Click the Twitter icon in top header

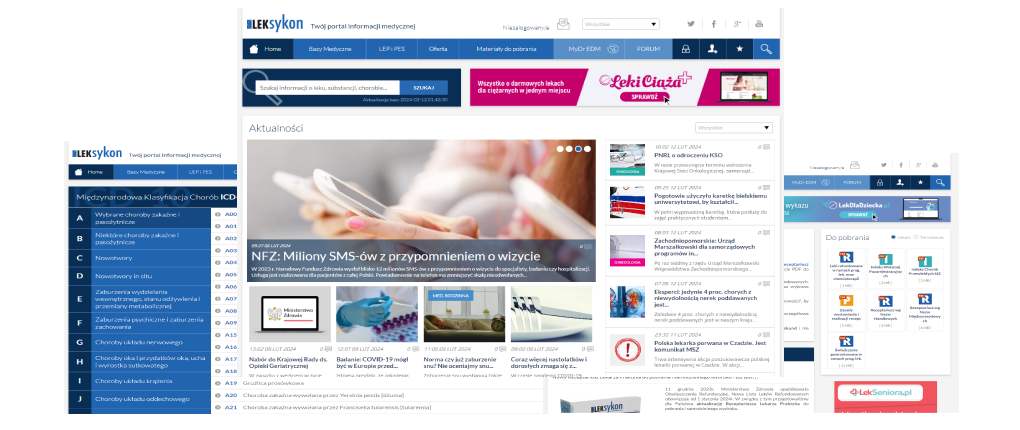pyautogui.click(x=690, y=23)
